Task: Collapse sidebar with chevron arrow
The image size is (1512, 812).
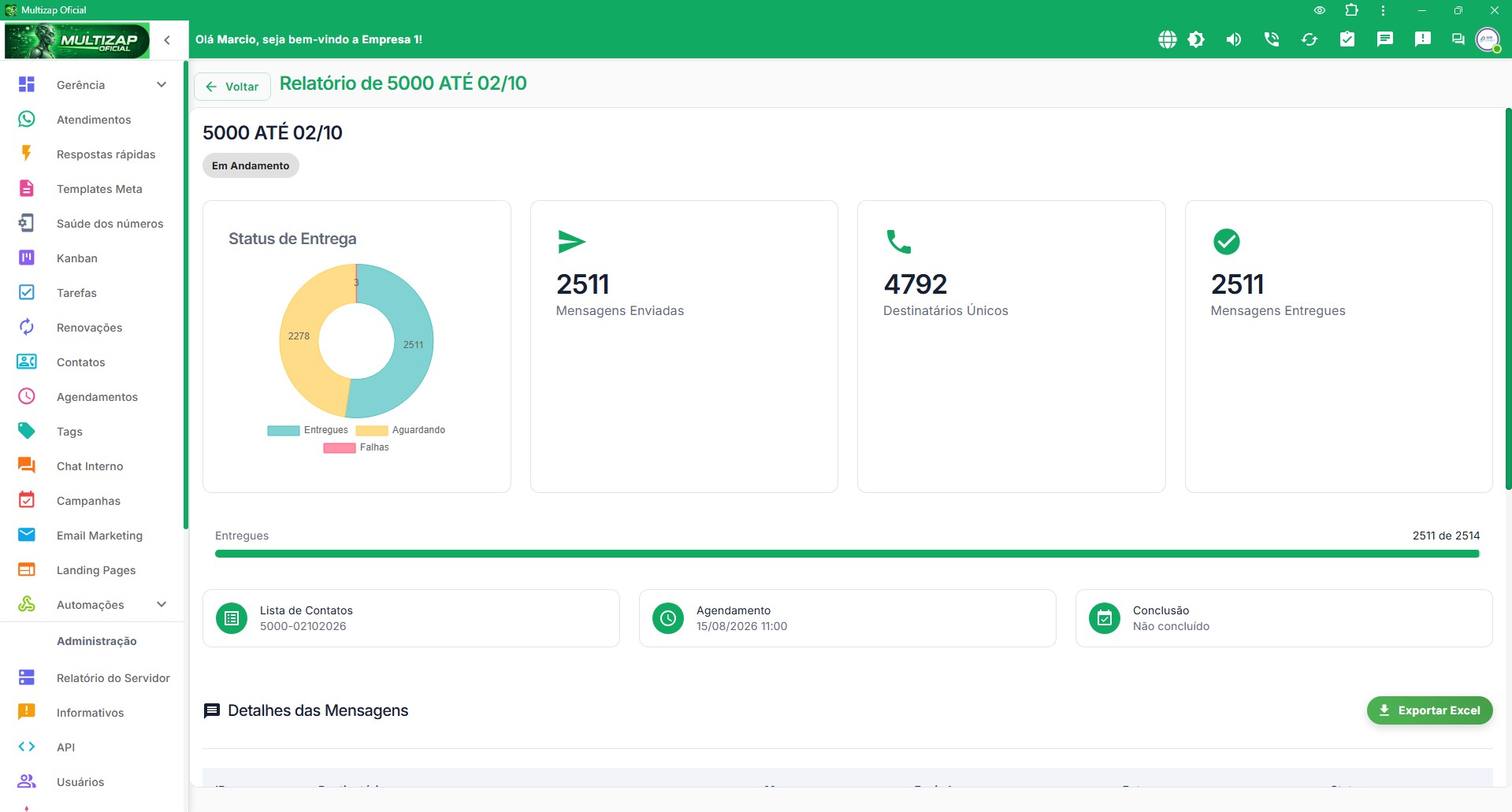Action: (167, 40)
